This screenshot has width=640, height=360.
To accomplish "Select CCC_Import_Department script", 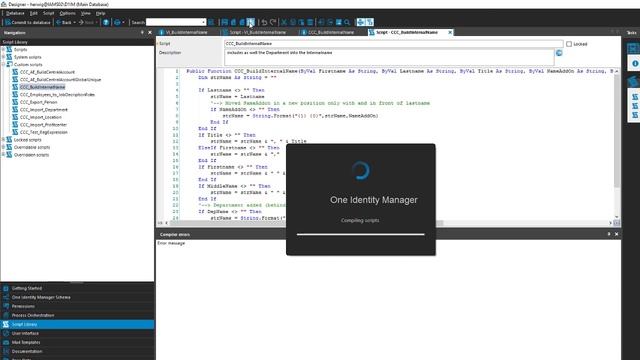I will point(44,110).
